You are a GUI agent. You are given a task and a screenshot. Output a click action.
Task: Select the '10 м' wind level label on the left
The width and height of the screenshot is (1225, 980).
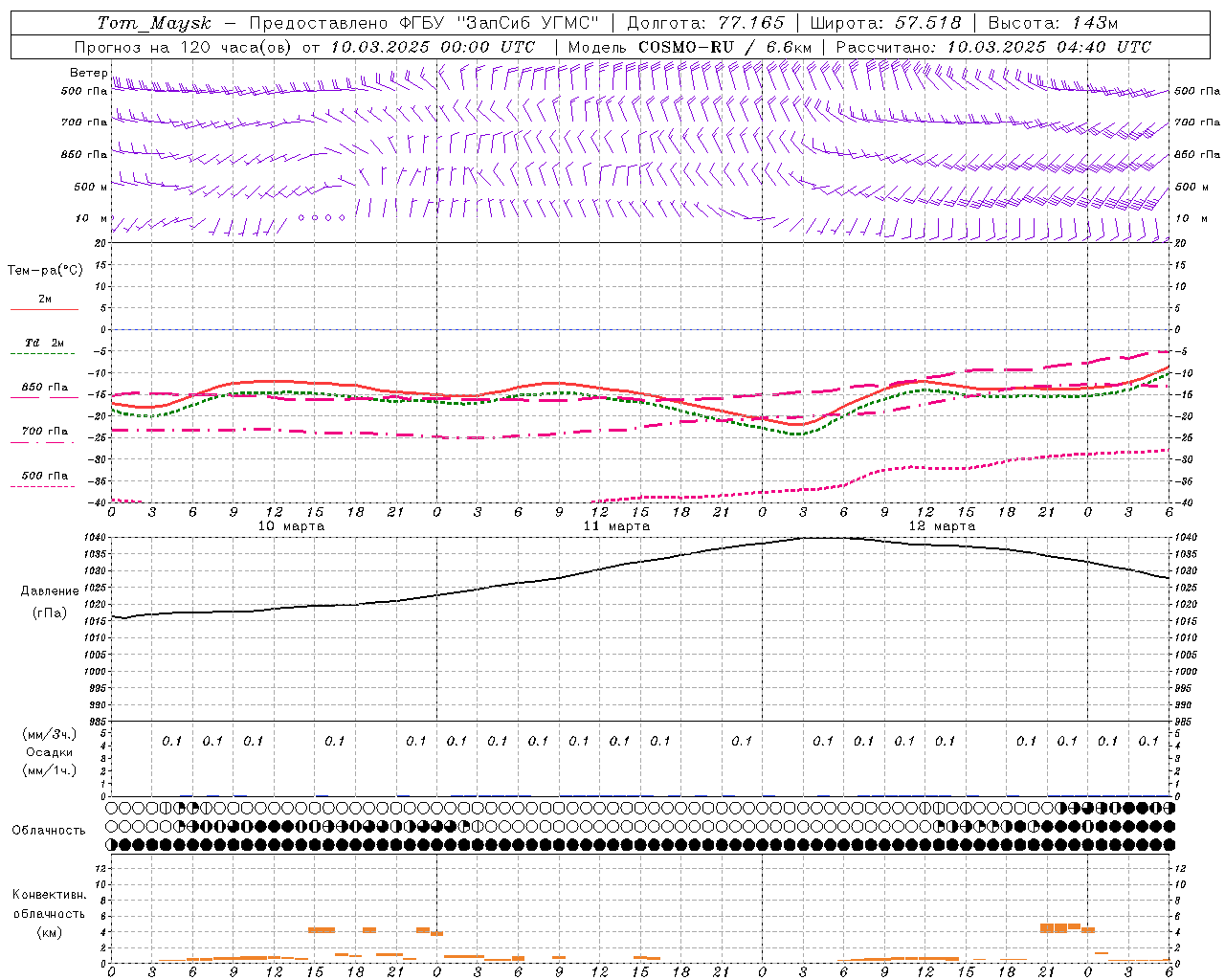click(x=92, y=218)
